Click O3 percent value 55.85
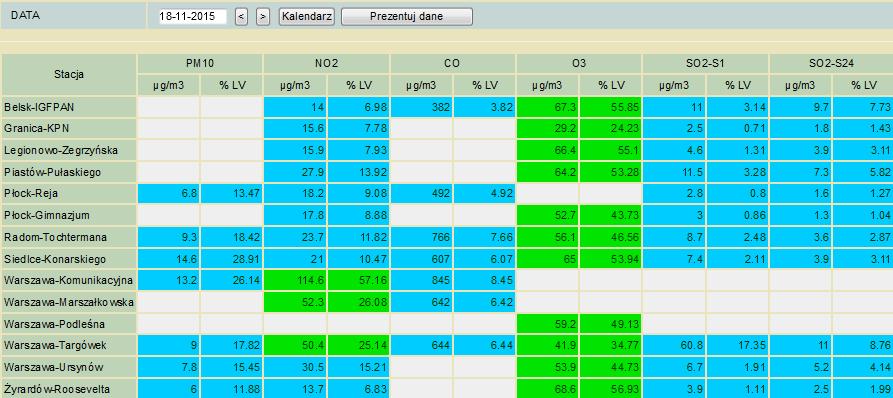Screen dimensions: 893x398 (611, 106)
